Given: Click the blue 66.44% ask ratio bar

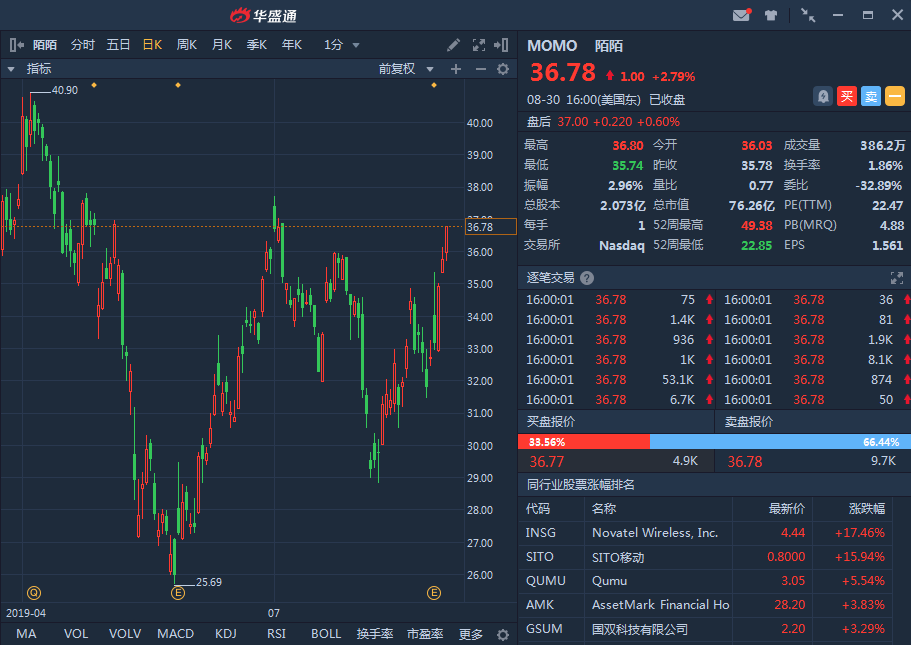Looking at the screenshot, I should click(x=780, y=442).
